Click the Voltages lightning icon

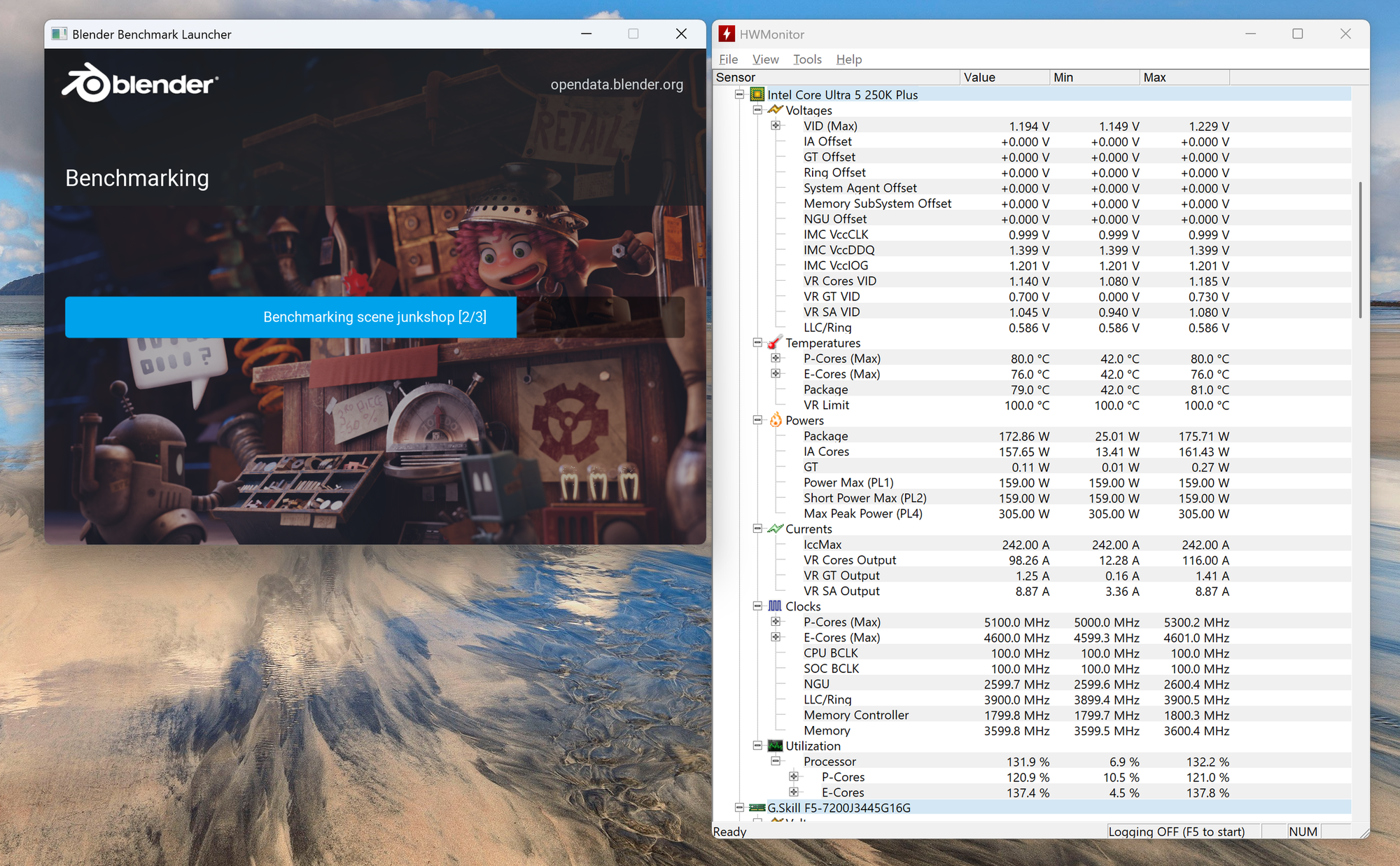[x=775, y=110]
